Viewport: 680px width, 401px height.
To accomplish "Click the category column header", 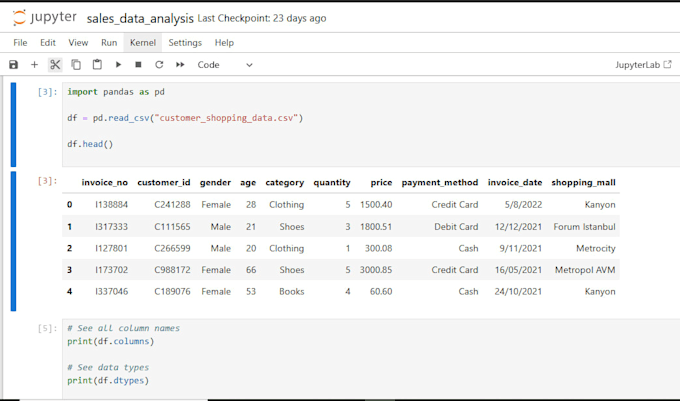I will 285,183.
